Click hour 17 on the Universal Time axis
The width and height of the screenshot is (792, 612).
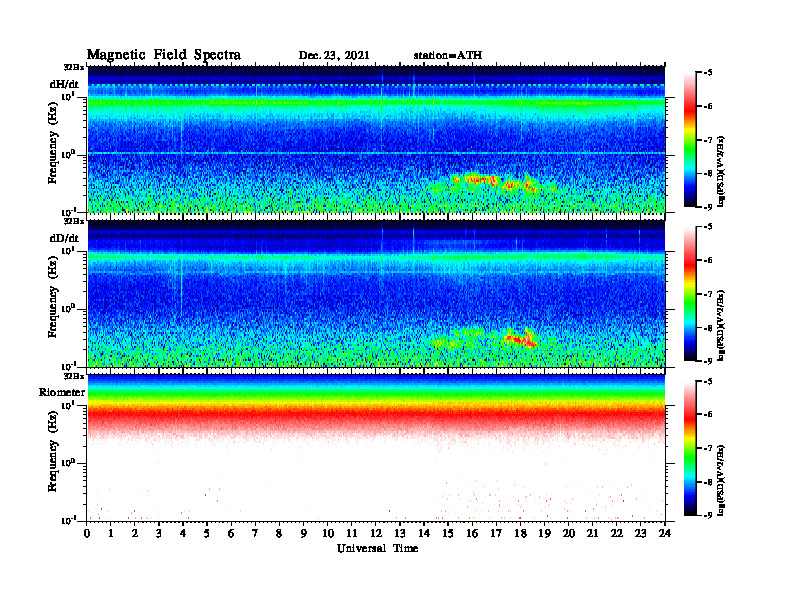pyautogui.click(x=496, y=533)
